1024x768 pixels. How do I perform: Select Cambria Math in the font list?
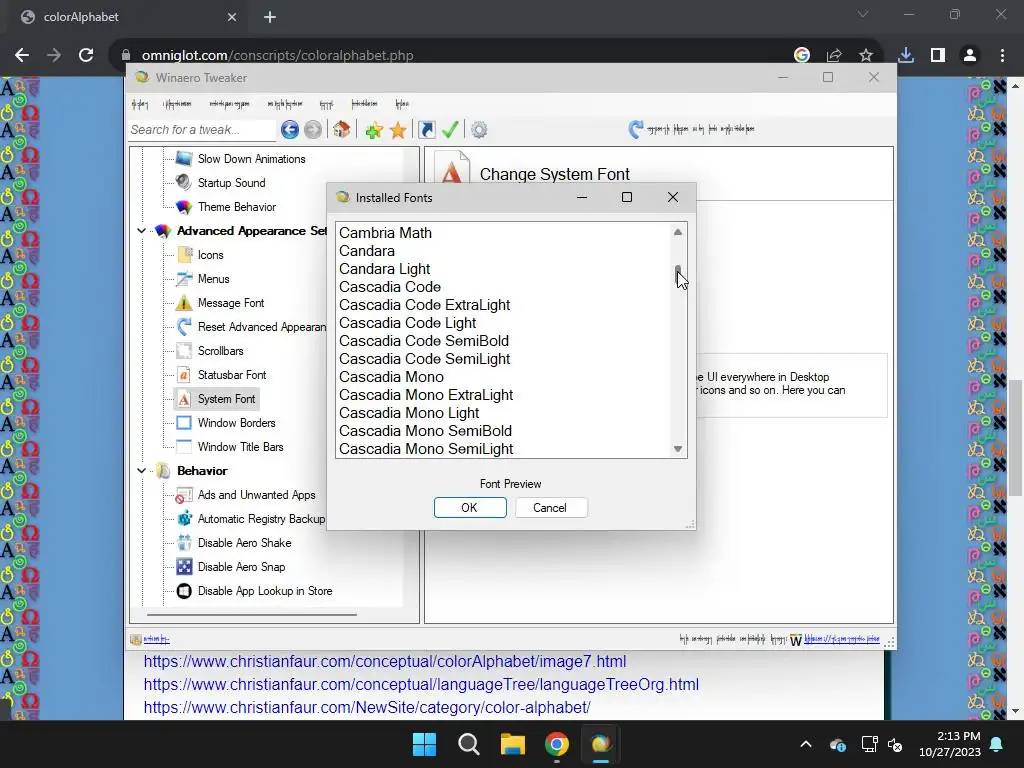385,233
